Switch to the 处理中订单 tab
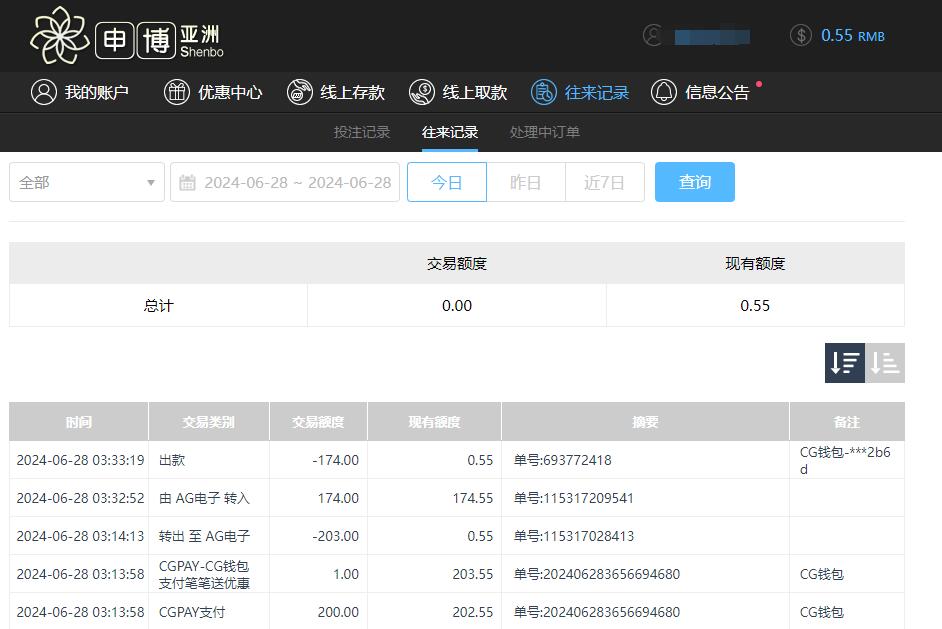942x629 pixels. (x=545, y=131)
